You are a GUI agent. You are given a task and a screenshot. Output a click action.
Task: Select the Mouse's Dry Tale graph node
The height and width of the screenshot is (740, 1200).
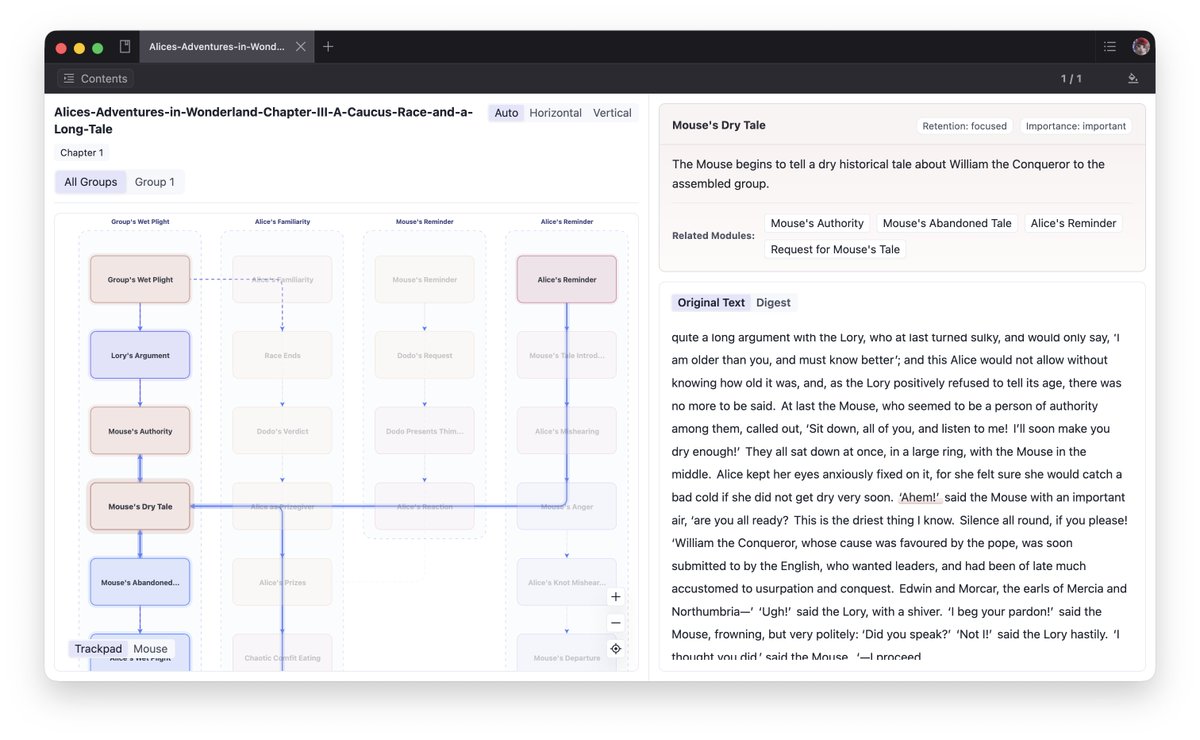coord(140,507)
